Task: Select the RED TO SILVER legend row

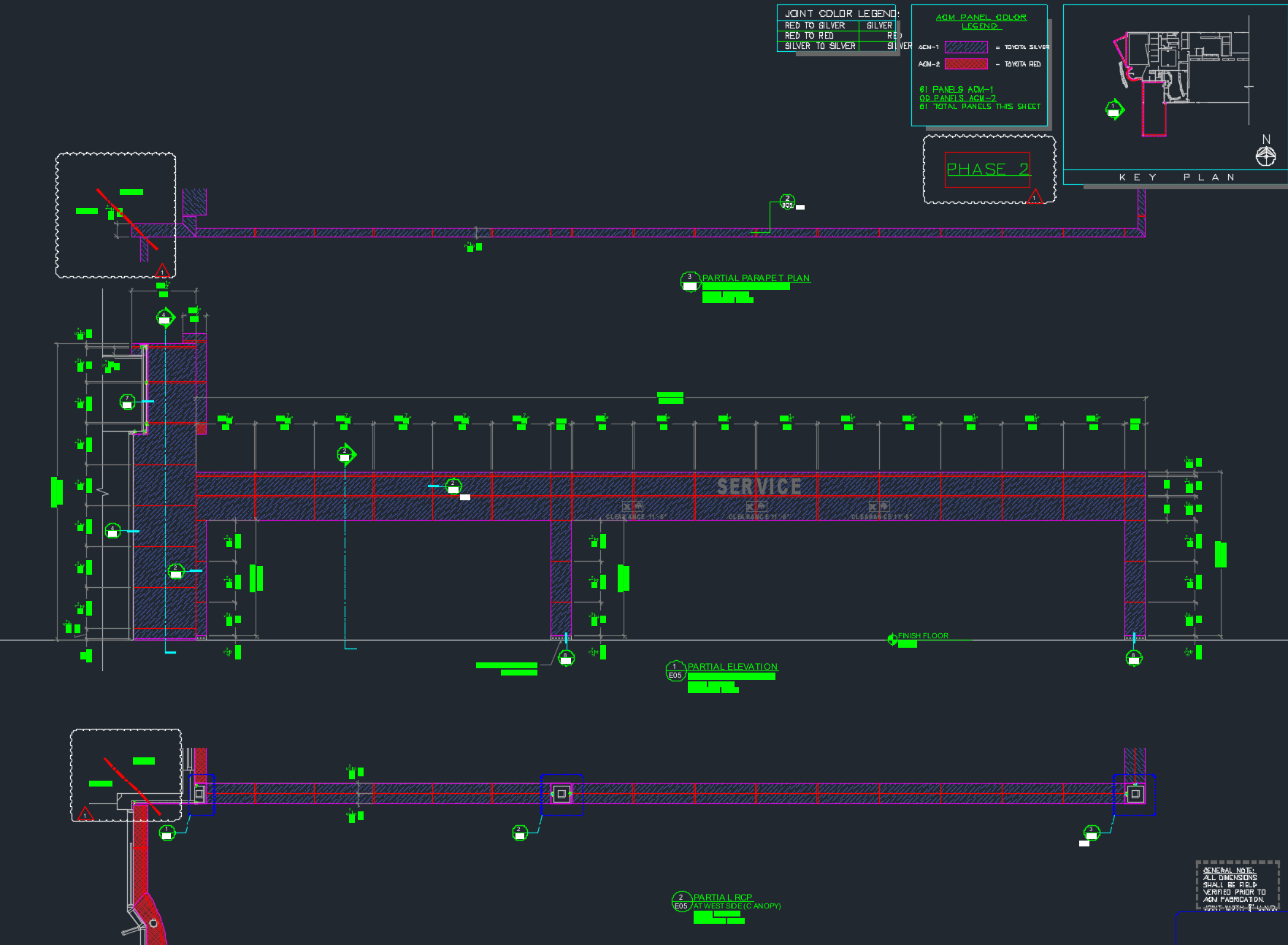Action: pyautogui.click(x=815, y=26)
